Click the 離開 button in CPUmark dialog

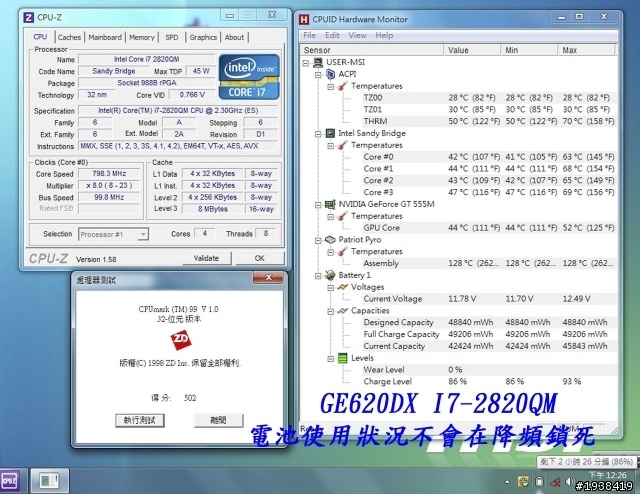pyautogui.click(x=218, y=420)
